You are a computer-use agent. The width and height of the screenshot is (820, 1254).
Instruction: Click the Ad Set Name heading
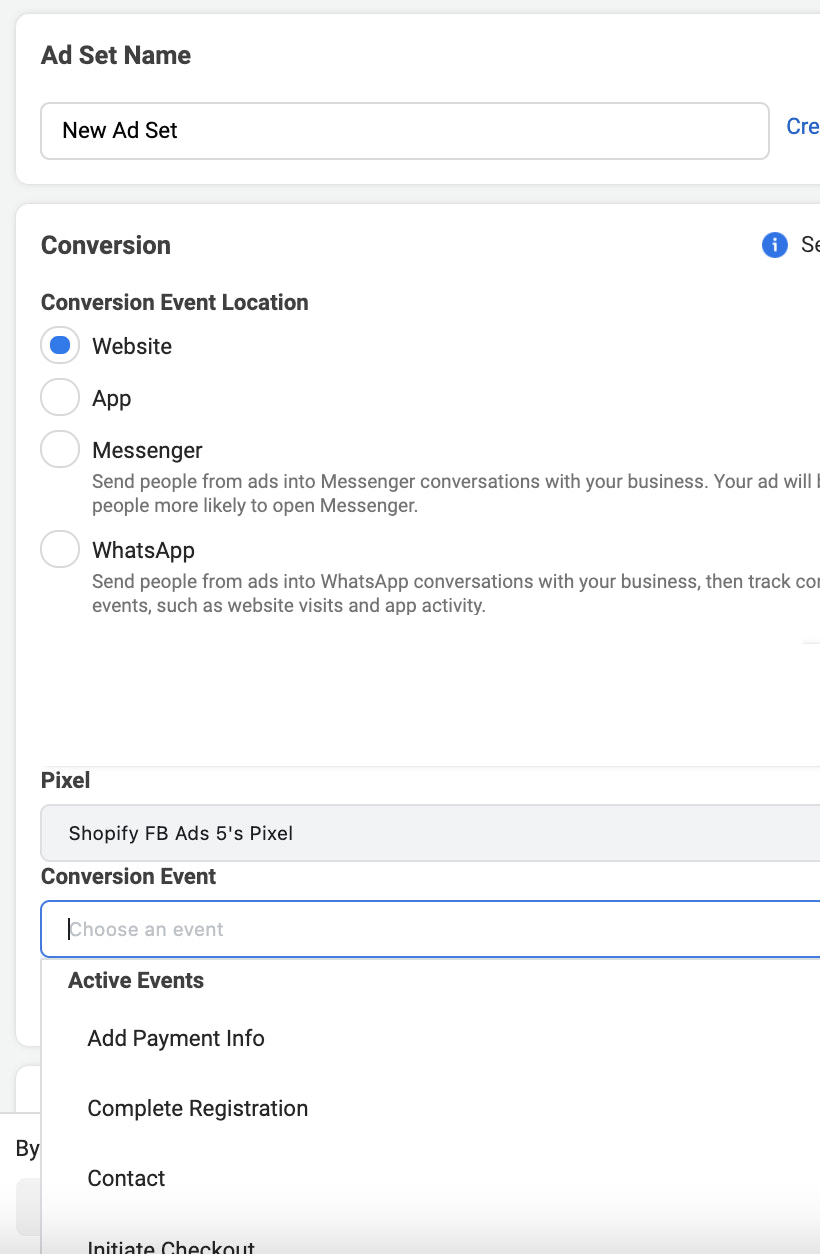point(115,55)
